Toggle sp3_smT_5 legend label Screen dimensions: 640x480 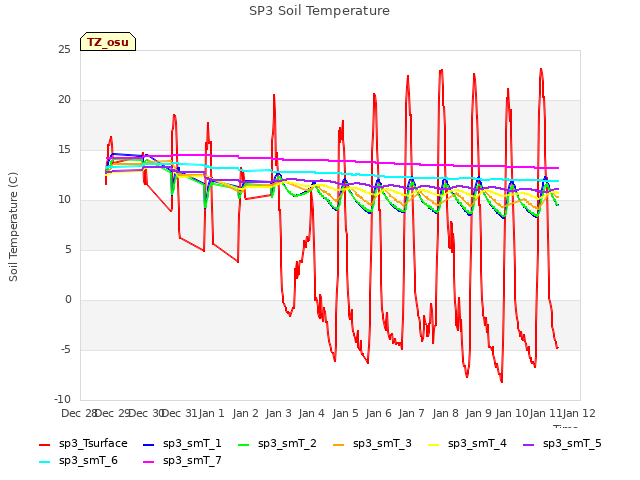tap(572, 443)
